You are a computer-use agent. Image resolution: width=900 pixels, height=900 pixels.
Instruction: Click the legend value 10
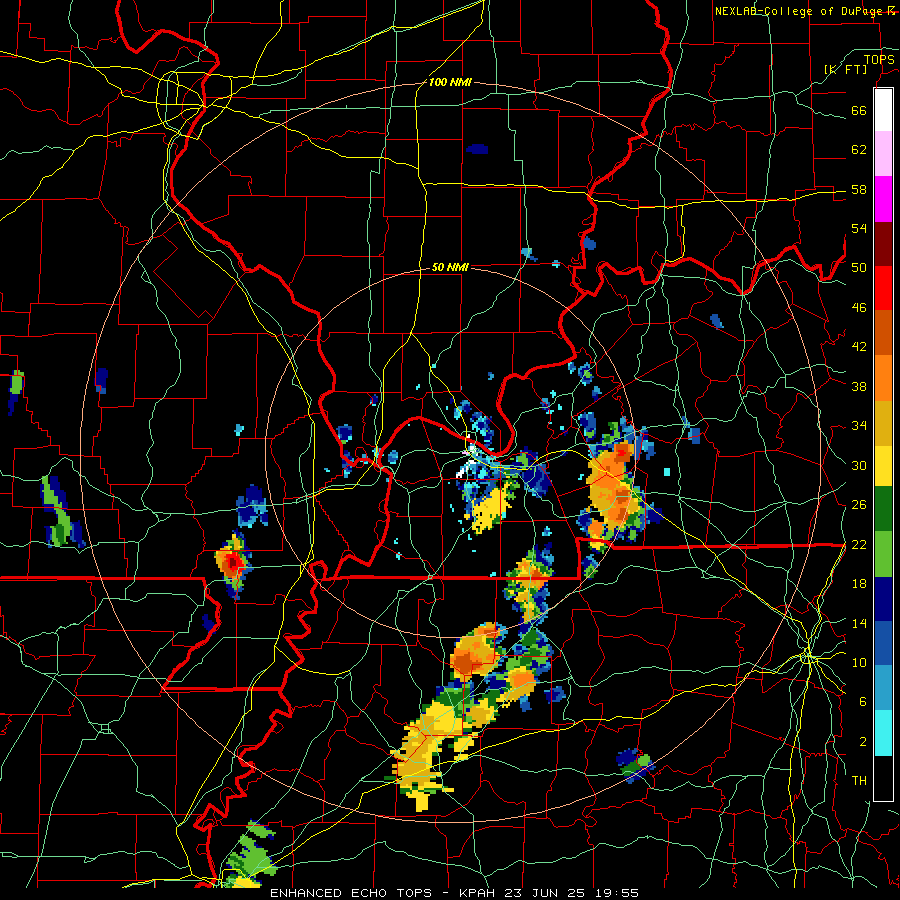pos(859,662)
